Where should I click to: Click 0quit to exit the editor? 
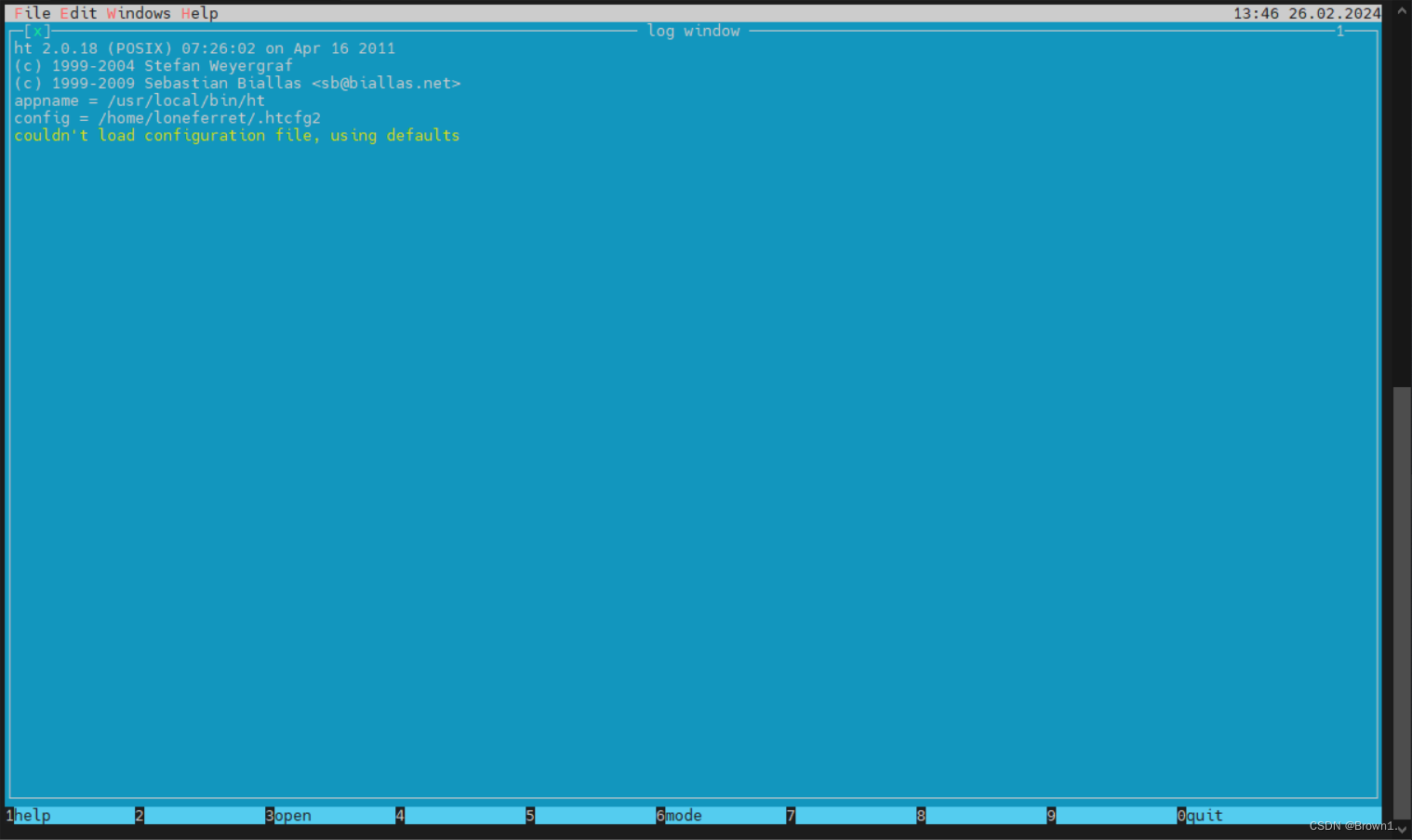click(x=1200, y=815)
